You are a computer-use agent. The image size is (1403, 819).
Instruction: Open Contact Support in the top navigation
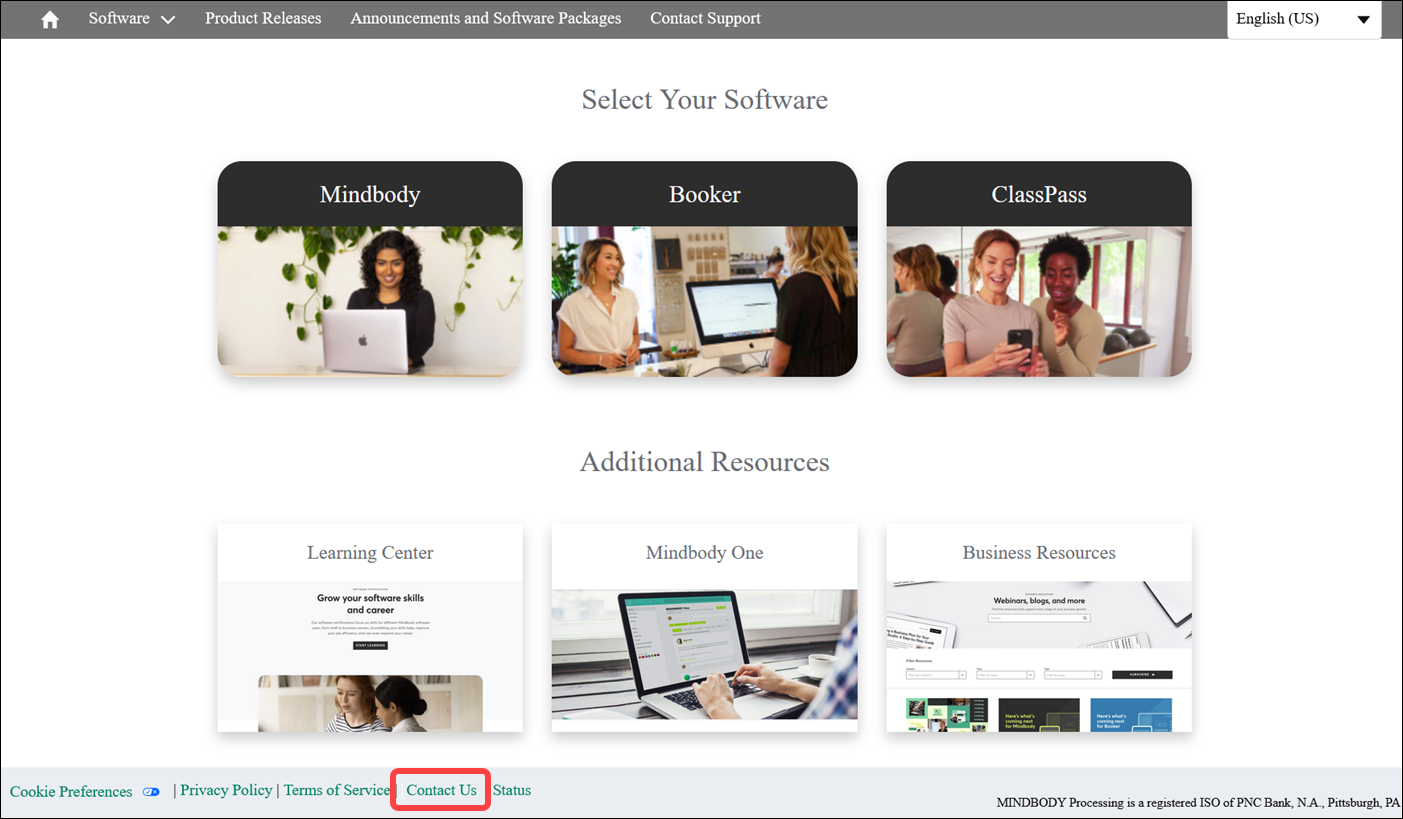point(705,18)
